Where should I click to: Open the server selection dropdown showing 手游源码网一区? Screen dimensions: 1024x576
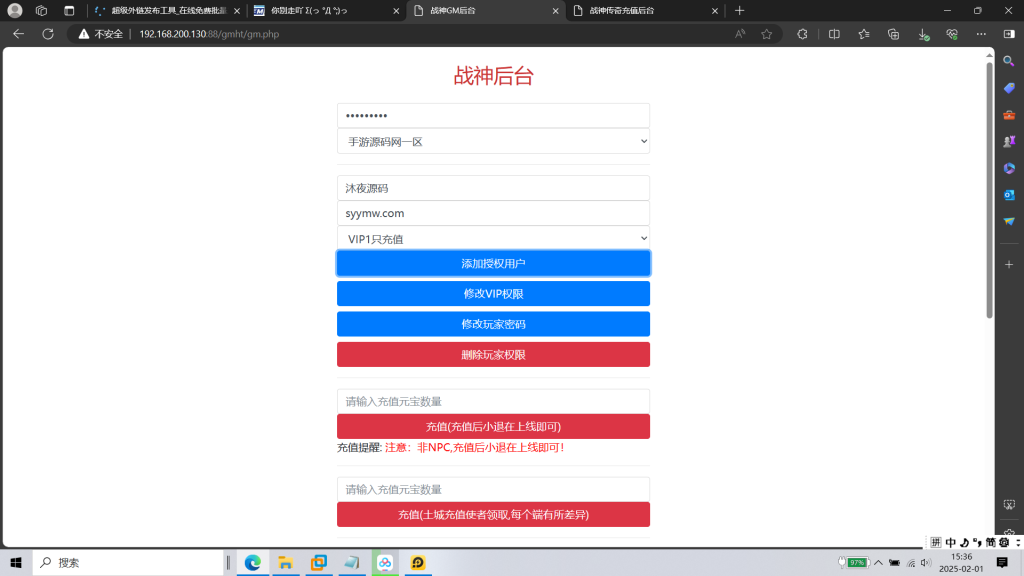coord(493,141)
